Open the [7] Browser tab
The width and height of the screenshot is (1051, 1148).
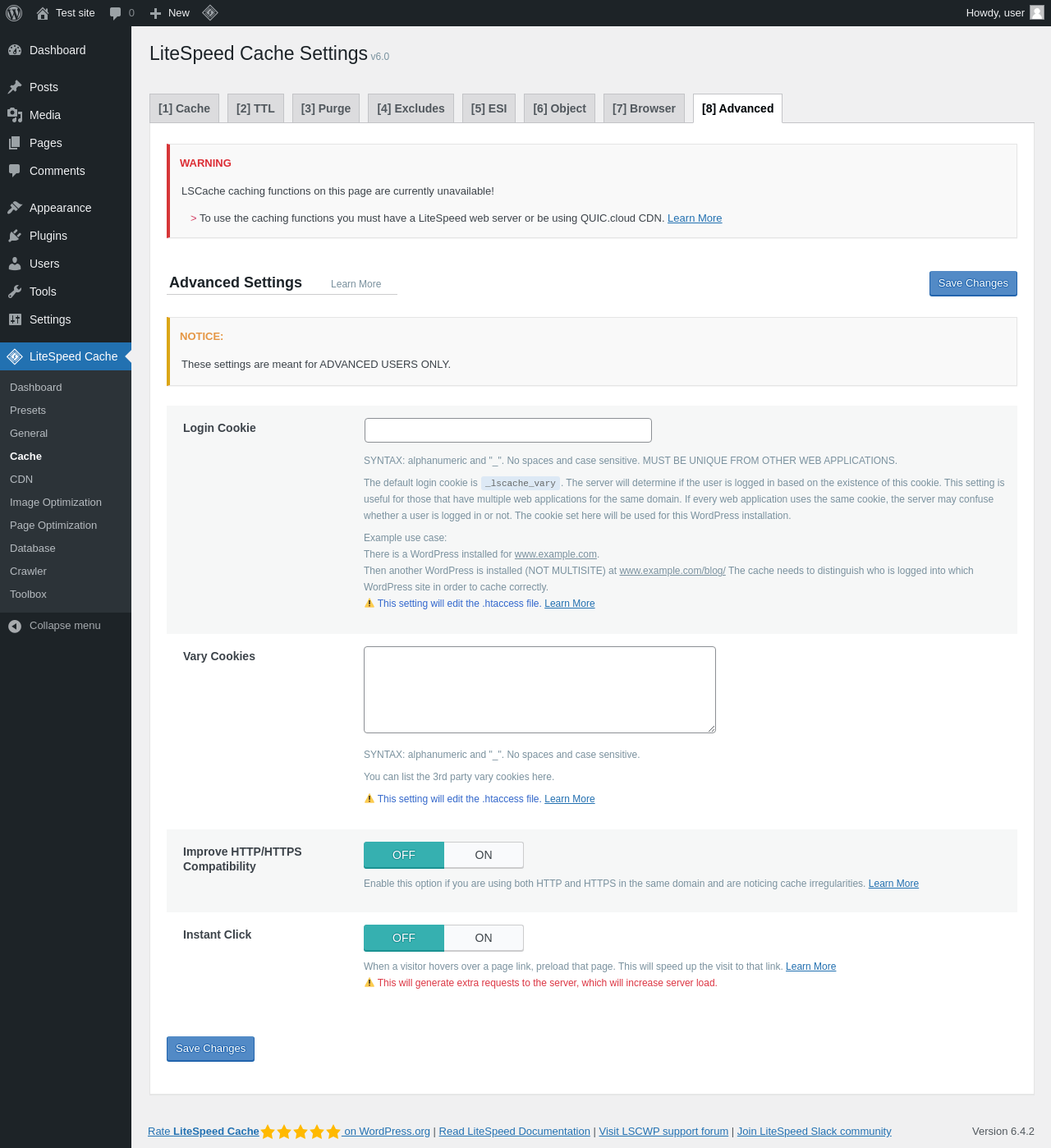(644, 108)
